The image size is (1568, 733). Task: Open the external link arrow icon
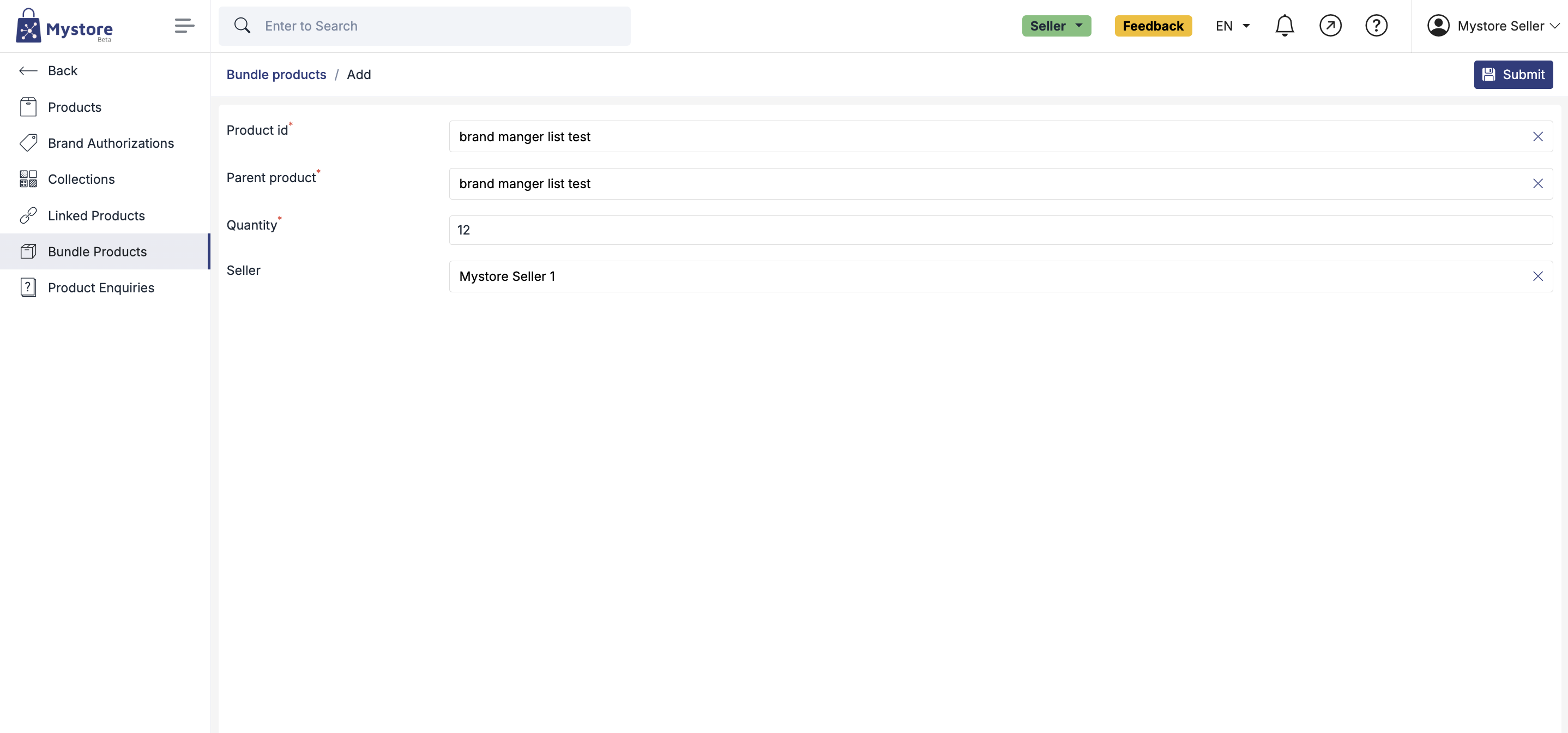(1330, 26)
